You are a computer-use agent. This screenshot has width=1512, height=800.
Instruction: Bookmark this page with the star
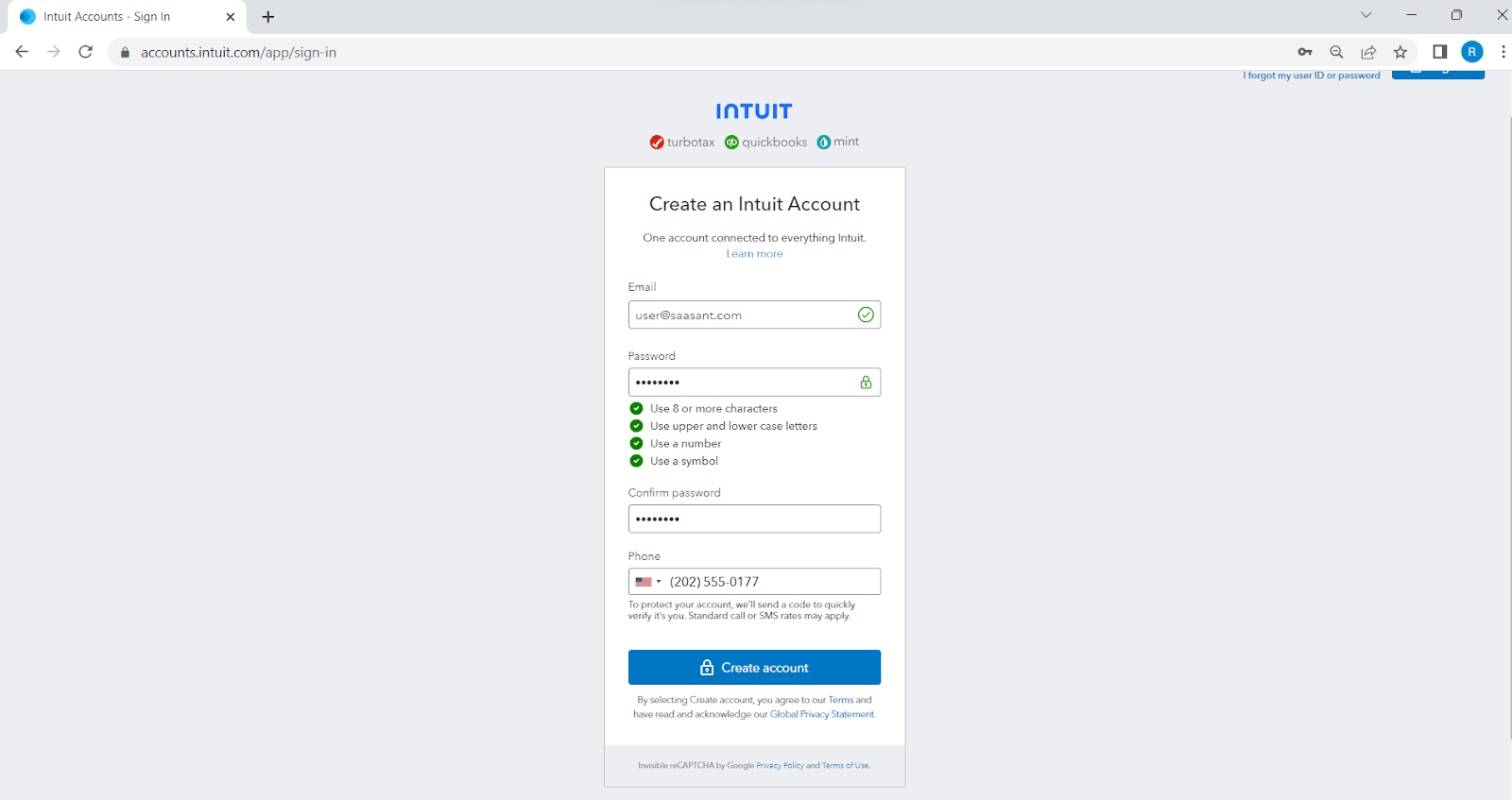(x=1400, y=52)
